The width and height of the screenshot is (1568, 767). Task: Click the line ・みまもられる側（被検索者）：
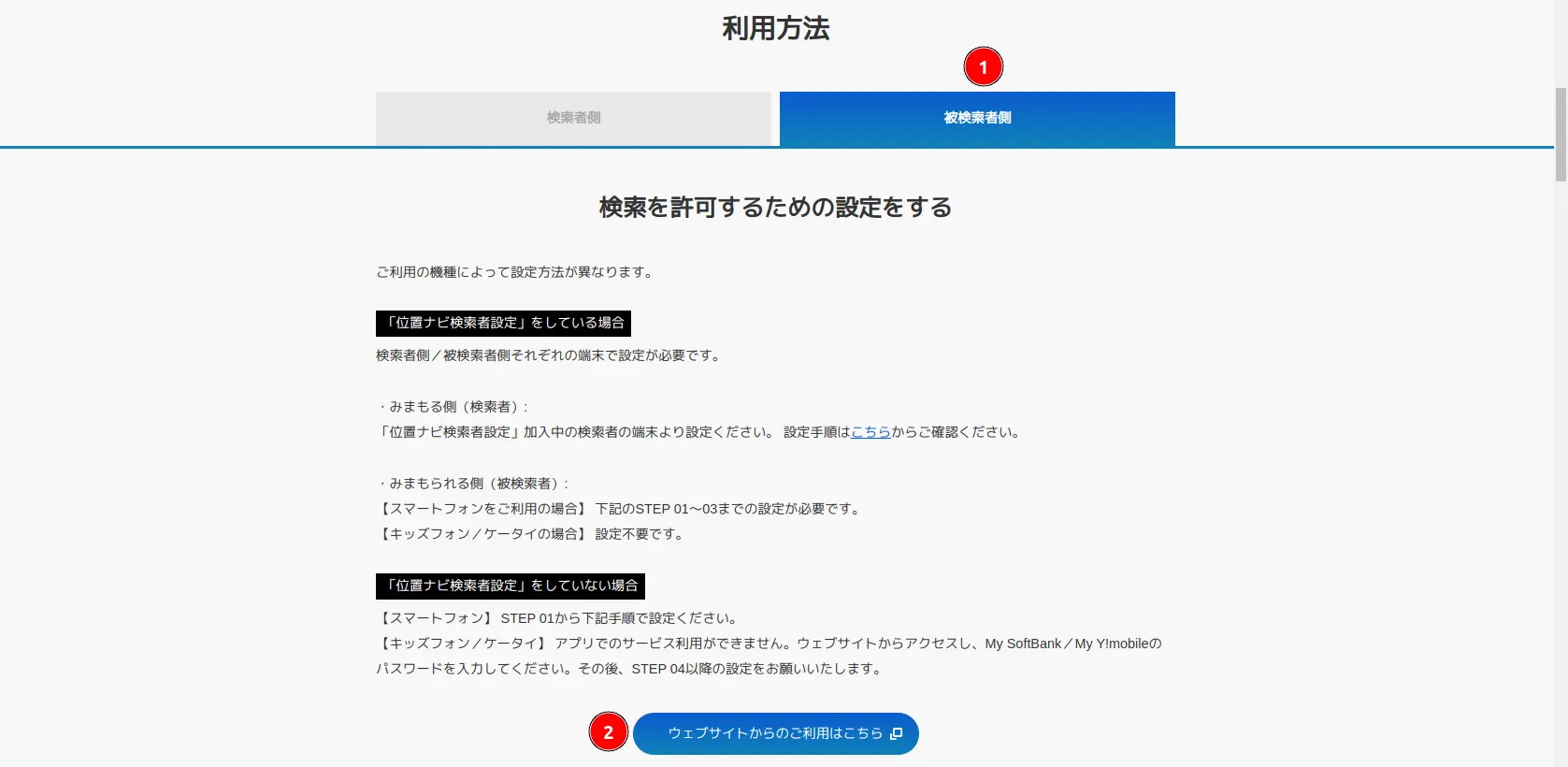474,484
